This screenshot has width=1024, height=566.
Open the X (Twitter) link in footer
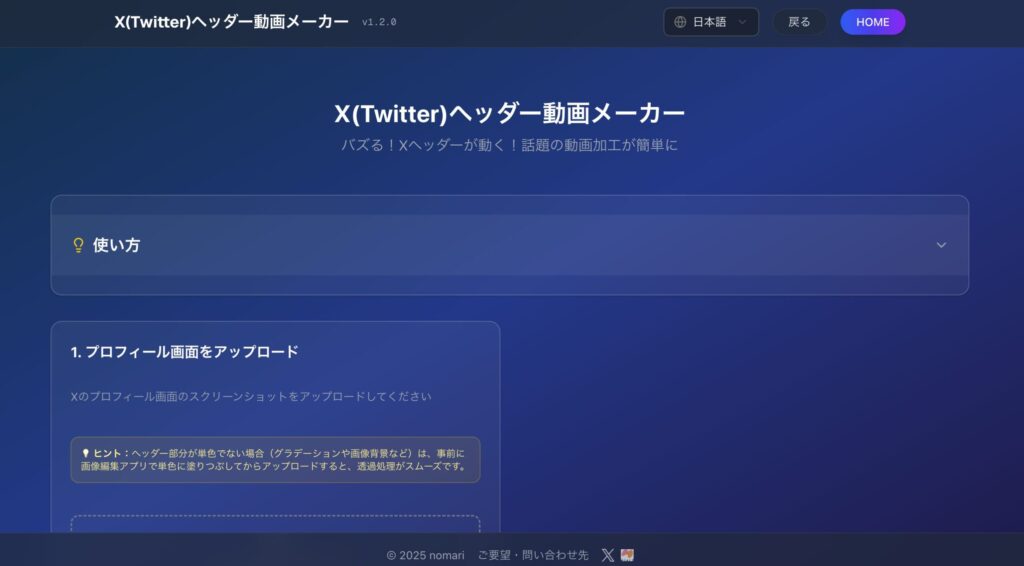point(608,555)
